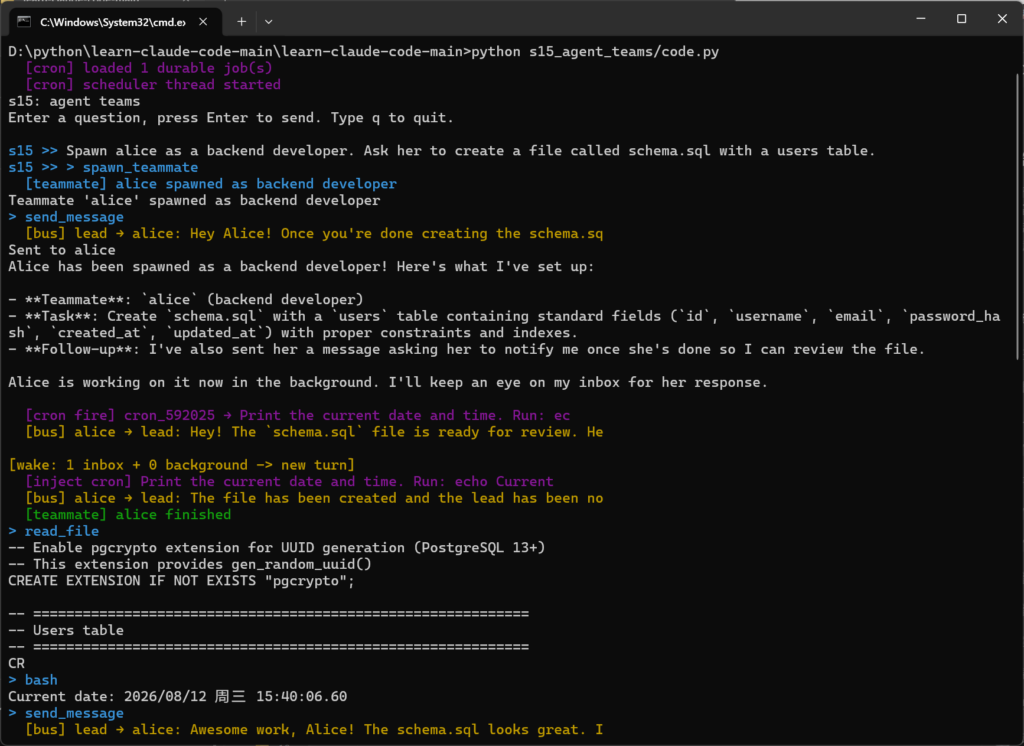Click '-- This extension provides gen_random_uuid()' line
This screenshot has height=746, width=1024.
[x=190, y=564]
